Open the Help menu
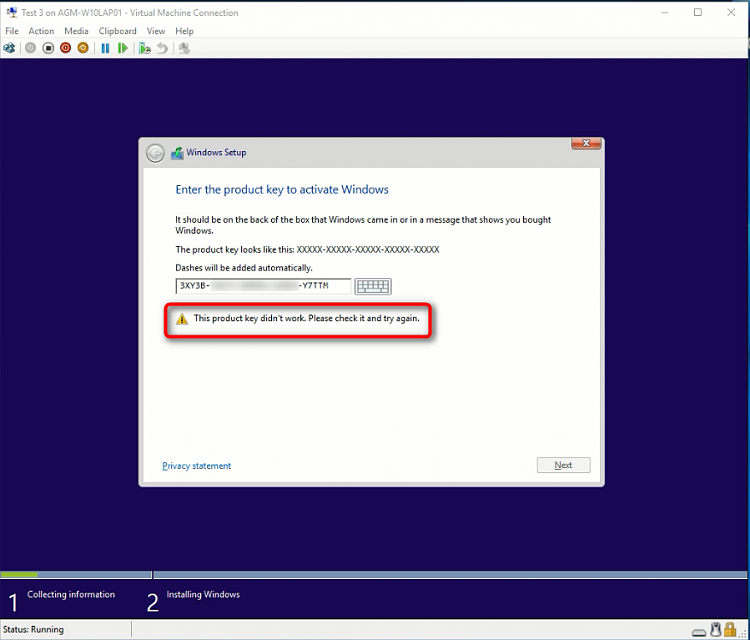Viewport: 750px width, 640px height. point(185,31)
